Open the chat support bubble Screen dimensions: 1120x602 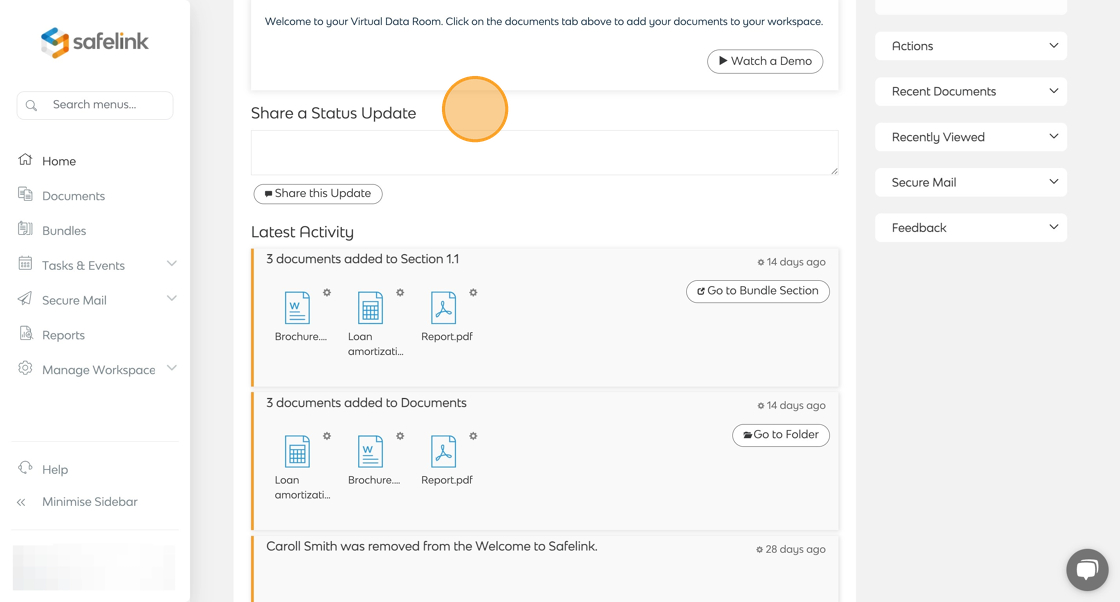click(x=1086, y=570)
